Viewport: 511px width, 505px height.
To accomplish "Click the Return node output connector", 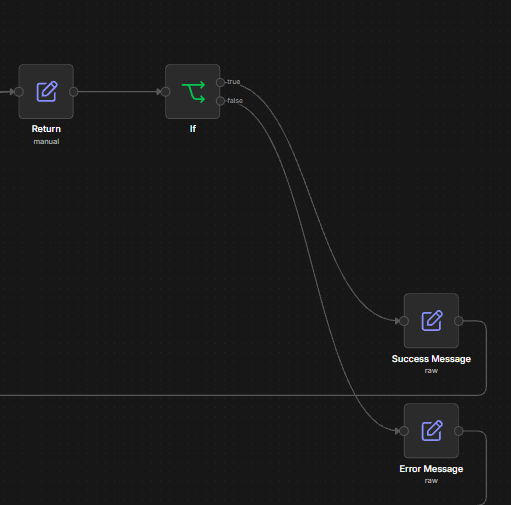I will (74, 92).
